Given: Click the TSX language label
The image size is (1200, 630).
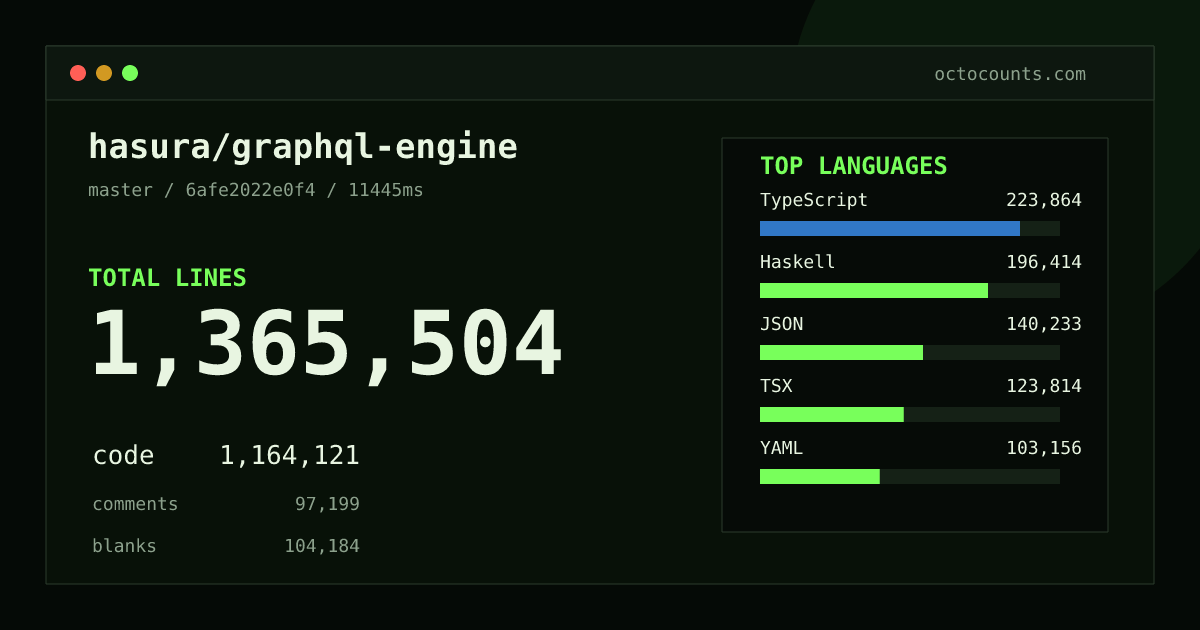Looking at the screenshot, I should [x=776, y=386].
